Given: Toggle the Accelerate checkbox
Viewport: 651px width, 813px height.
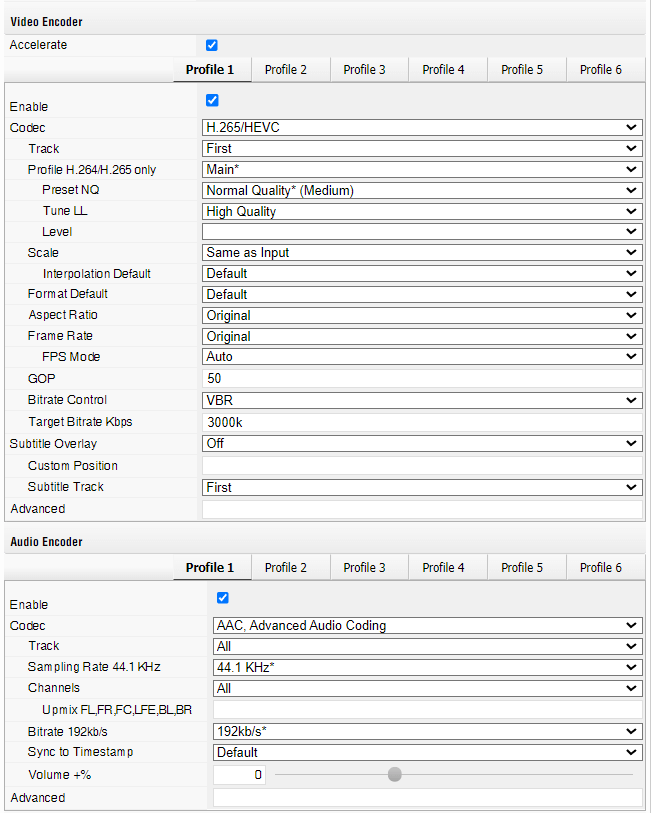Looking at the screenshot, I should [x=211, y=45].
